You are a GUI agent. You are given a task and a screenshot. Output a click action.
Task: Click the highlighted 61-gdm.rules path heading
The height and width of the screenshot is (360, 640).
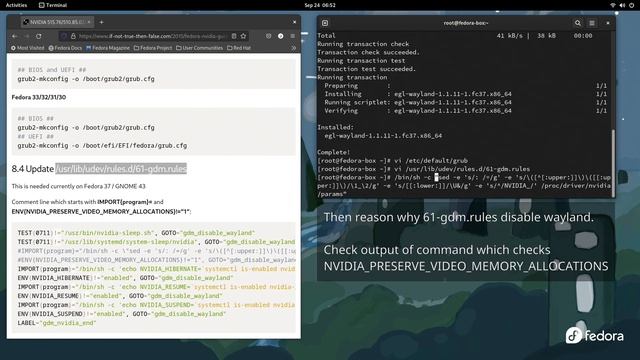[121, 169]
